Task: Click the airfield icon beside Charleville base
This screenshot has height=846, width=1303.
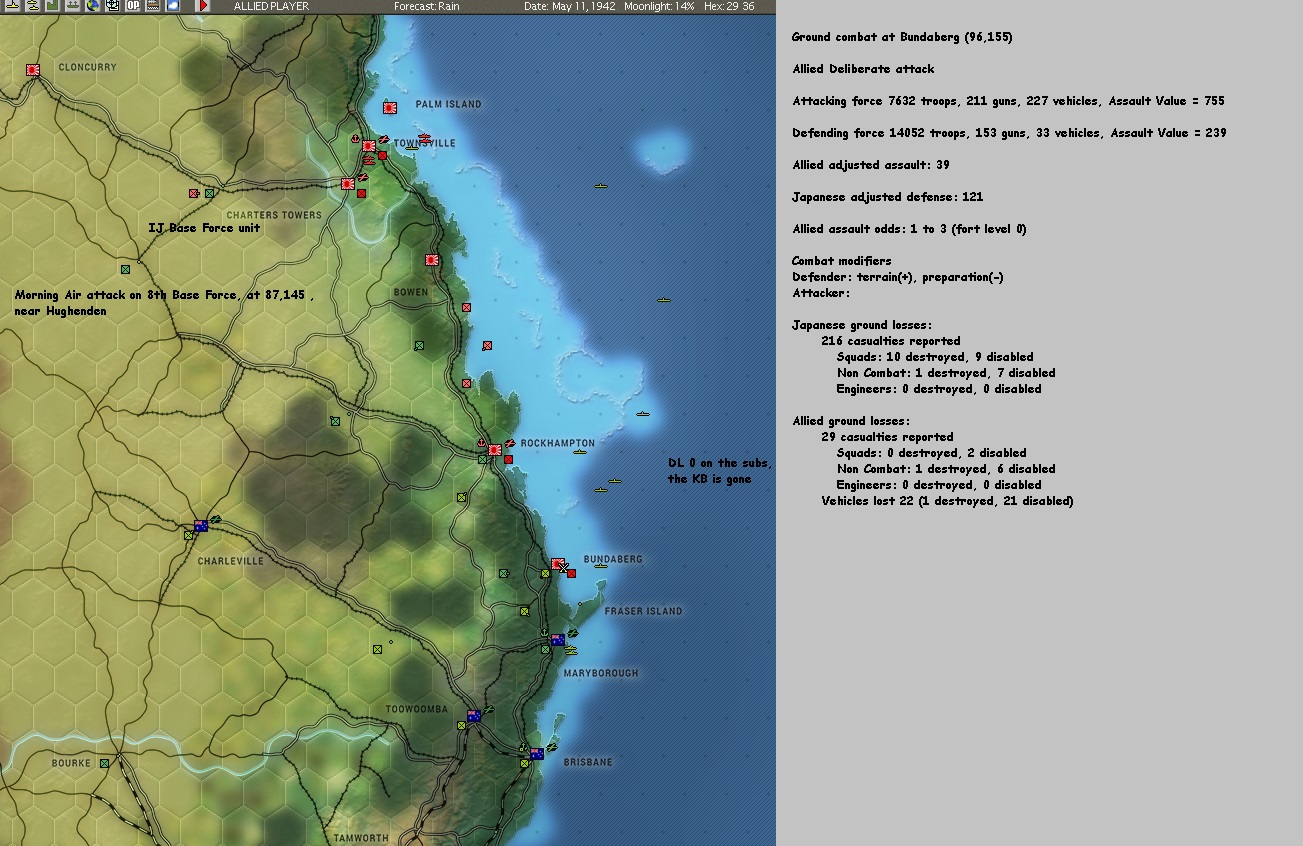Action: (215, 519)
